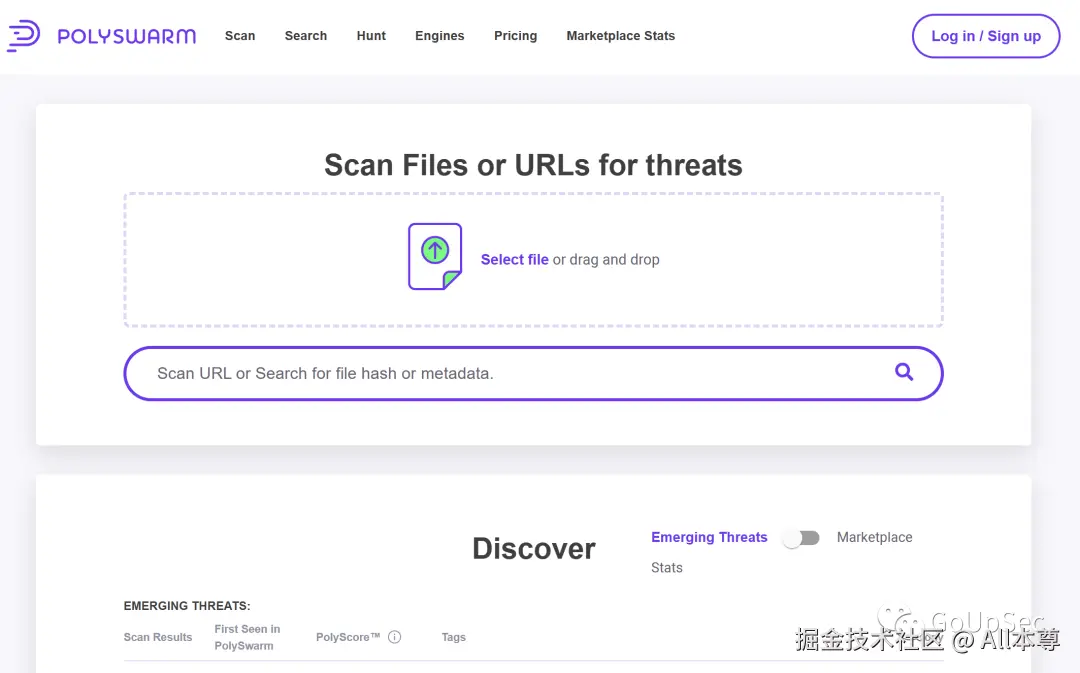Select the Emerging Threats label
Screen dimensions: 1080x673
709,537
